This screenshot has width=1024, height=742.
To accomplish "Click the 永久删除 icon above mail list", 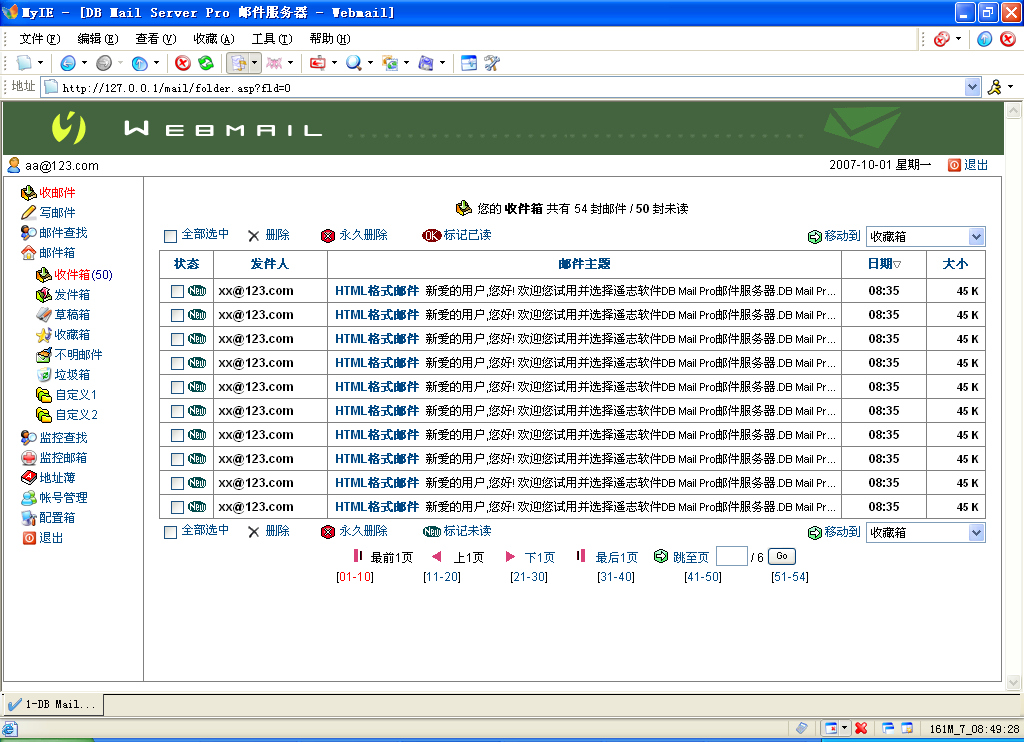I will (328, 236).
